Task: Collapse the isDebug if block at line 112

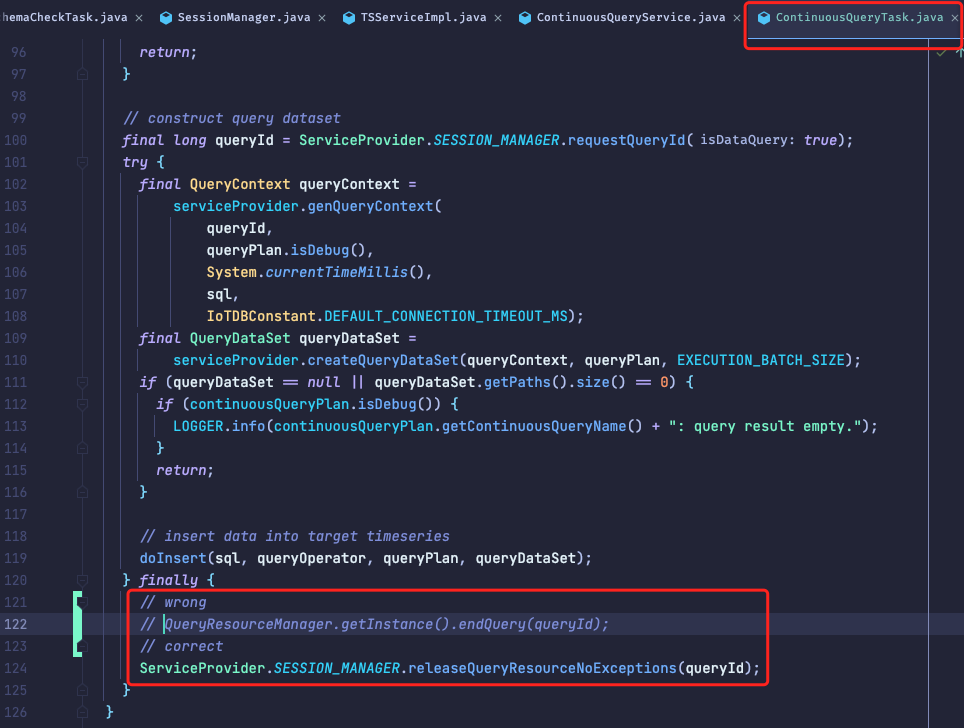Action: [82, 405]
